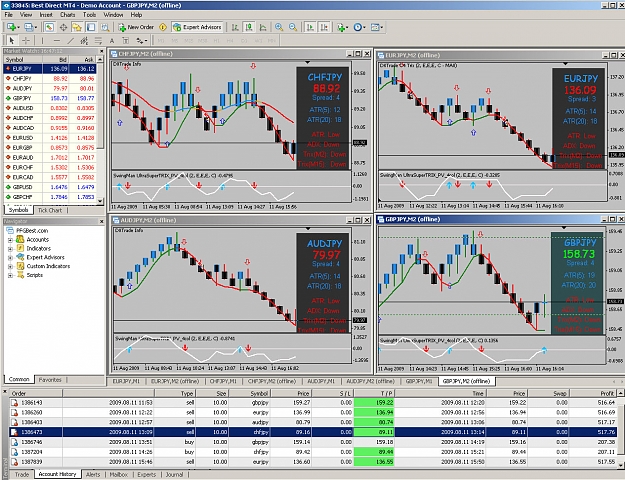
Task: Select the Fibonacci Retracement tool
Action: (98, 40)
